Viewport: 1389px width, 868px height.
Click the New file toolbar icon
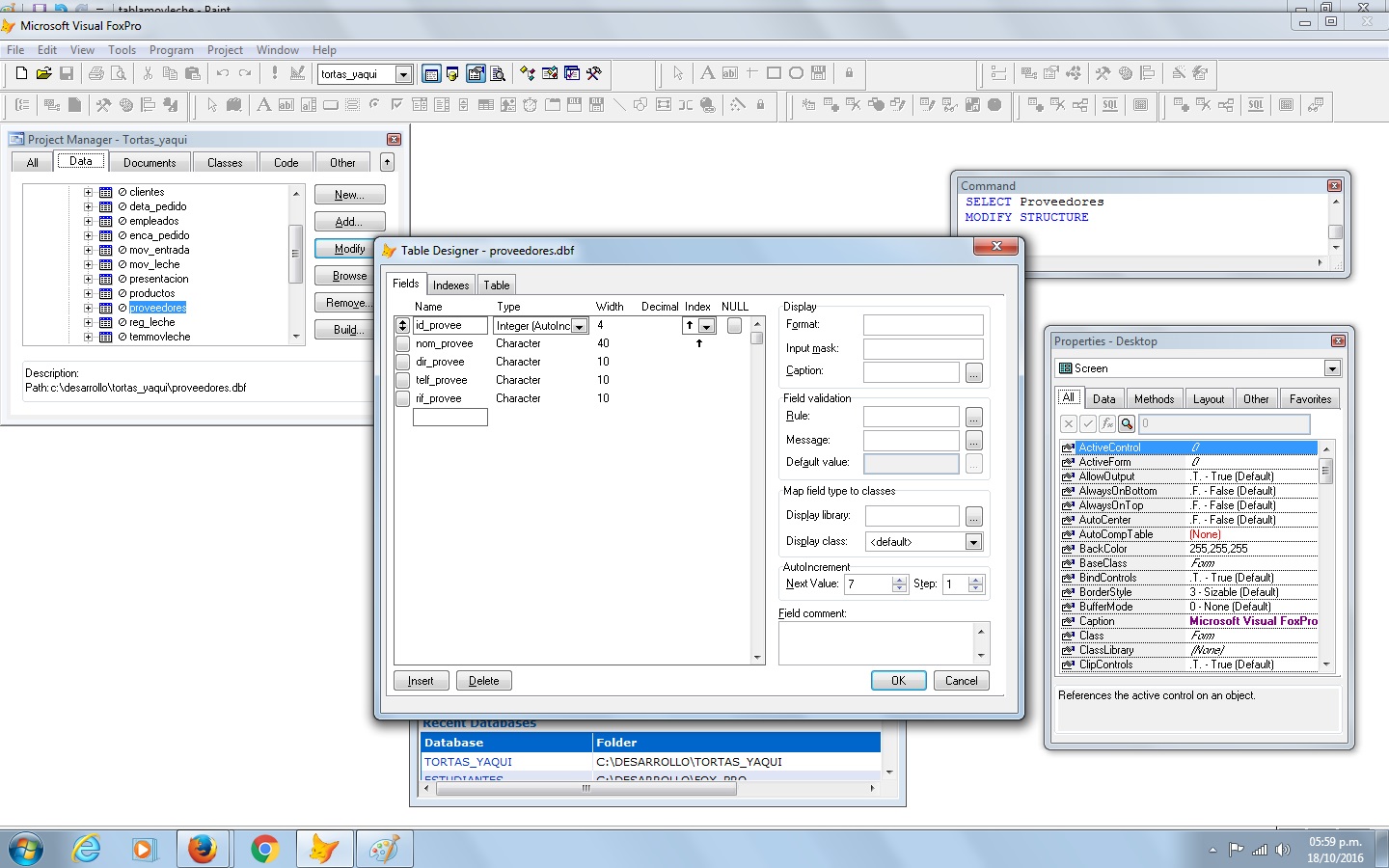pos(21,73)
